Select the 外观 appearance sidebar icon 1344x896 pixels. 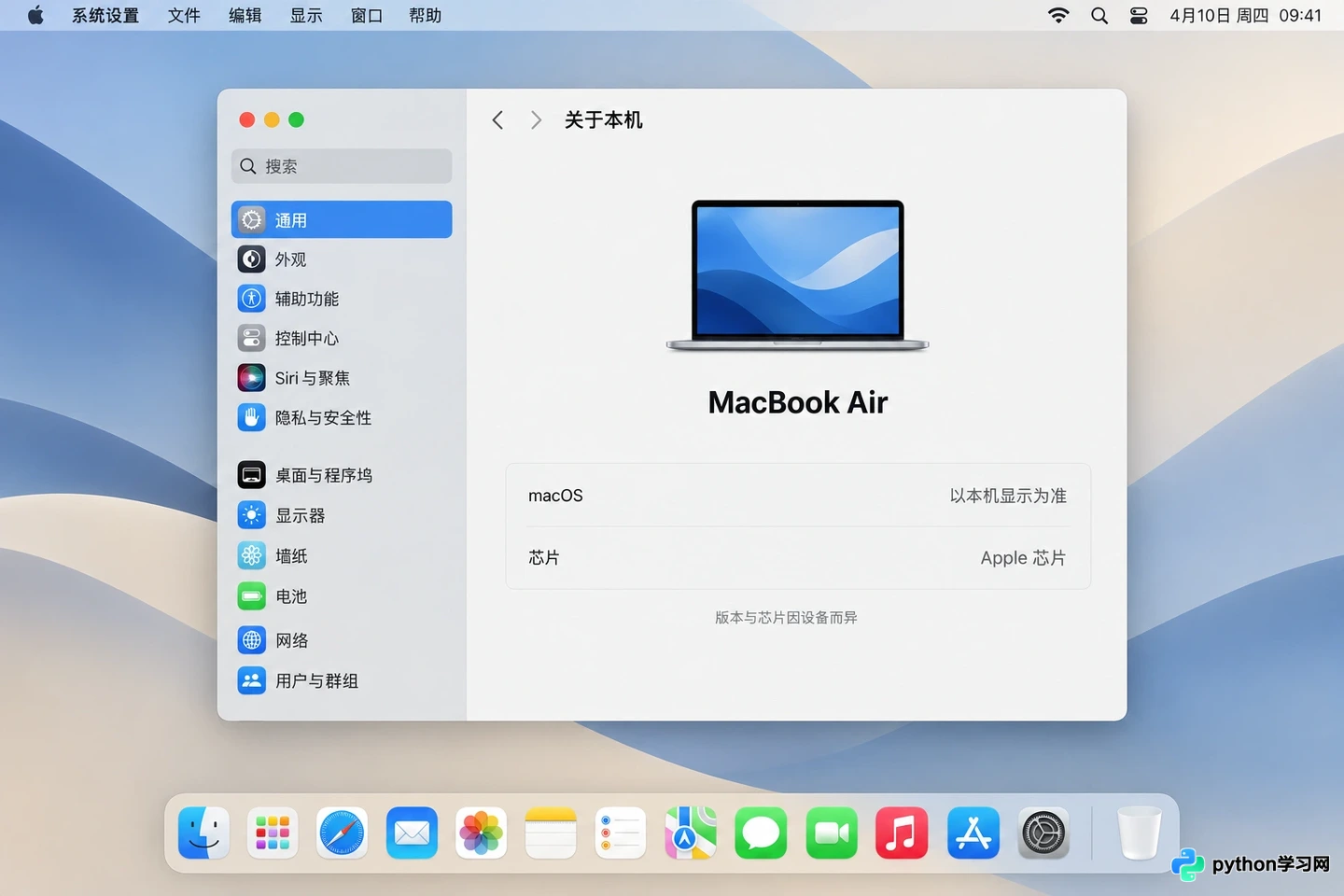tap(252, 259)
